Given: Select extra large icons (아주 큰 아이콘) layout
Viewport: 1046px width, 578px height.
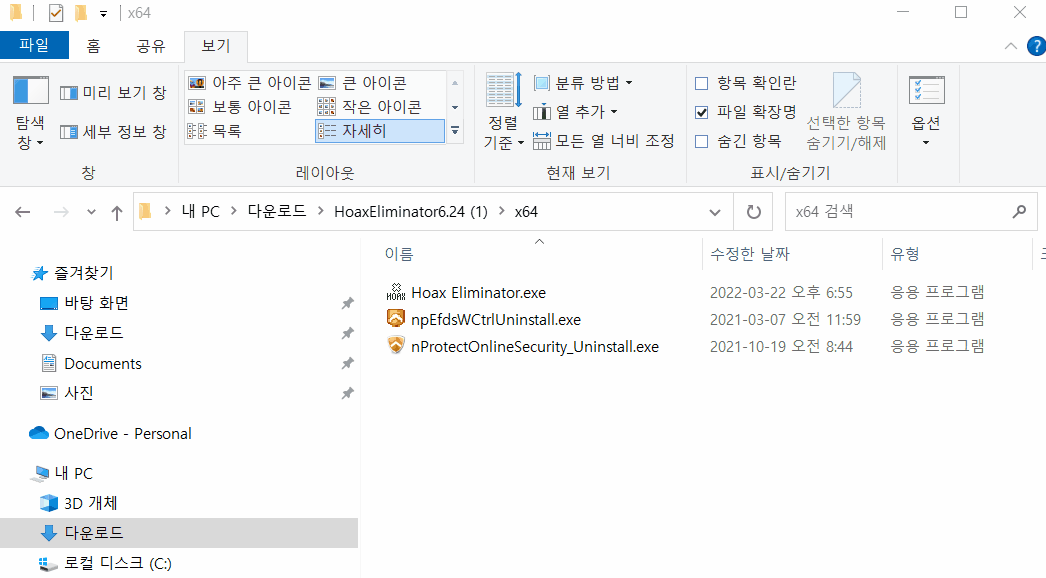Looking at the screenshot, I should pyautogui.click(x=249, y=83).
